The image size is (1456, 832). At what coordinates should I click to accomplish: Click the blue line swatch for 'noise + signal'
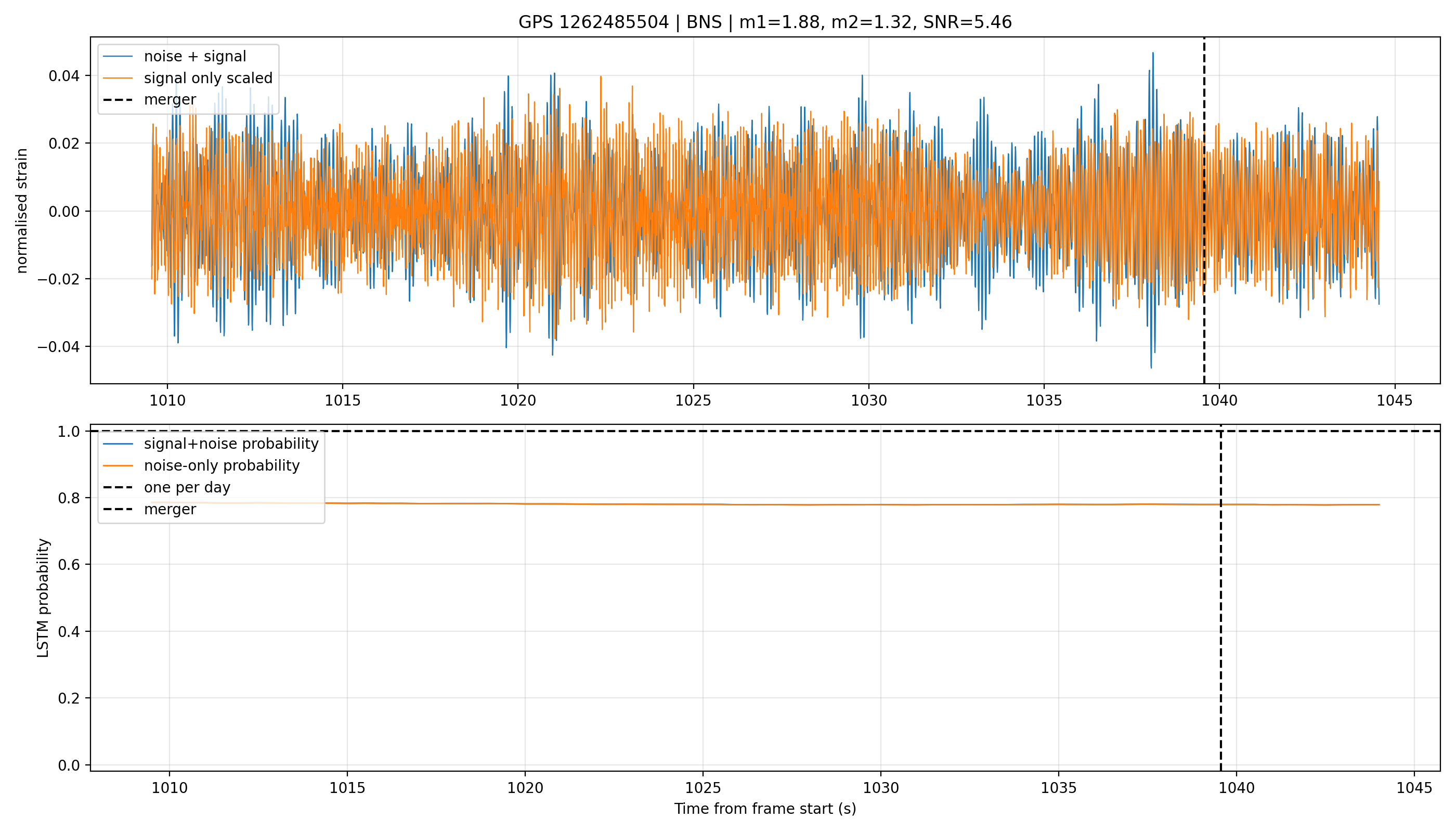point(118,57)
